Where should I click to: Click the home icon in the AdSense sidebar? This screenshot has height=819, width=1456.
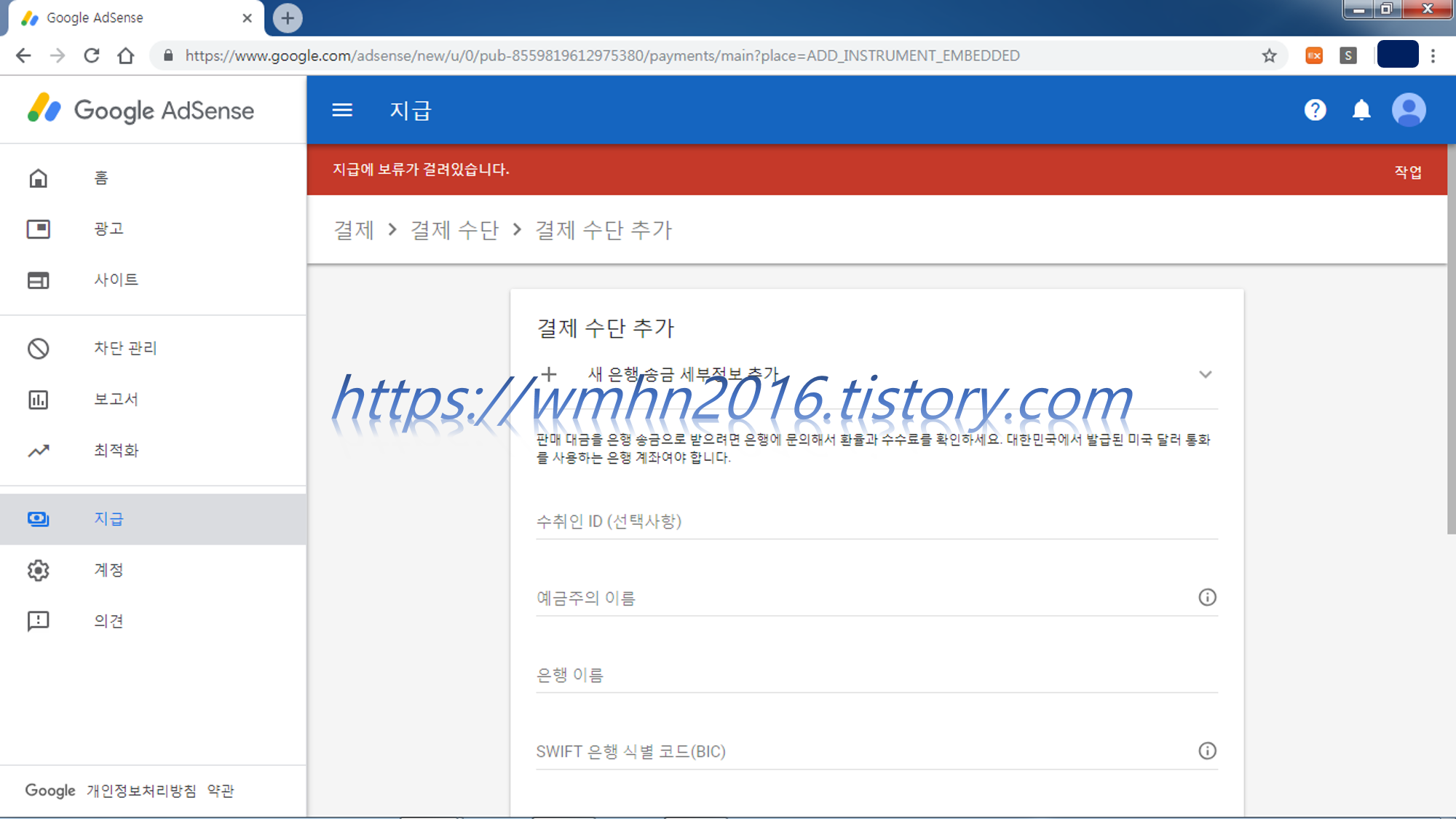tap(38, 178)
